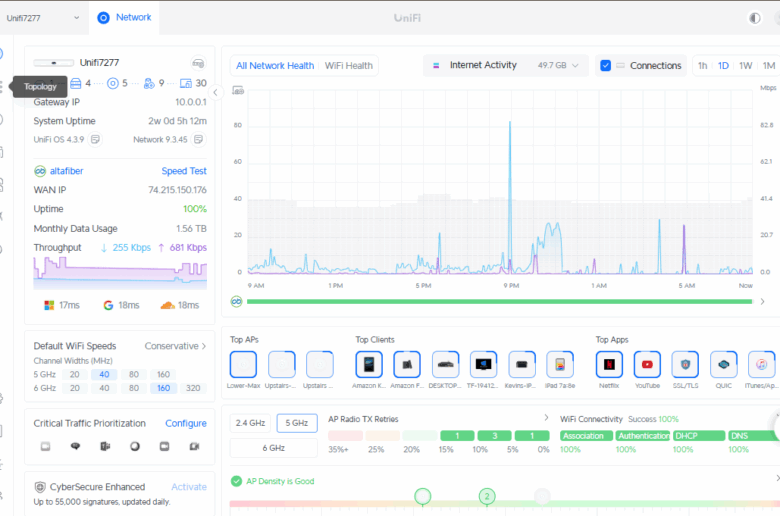
Task: Uncheck the Connections checkbox
Action: (606, 66)
